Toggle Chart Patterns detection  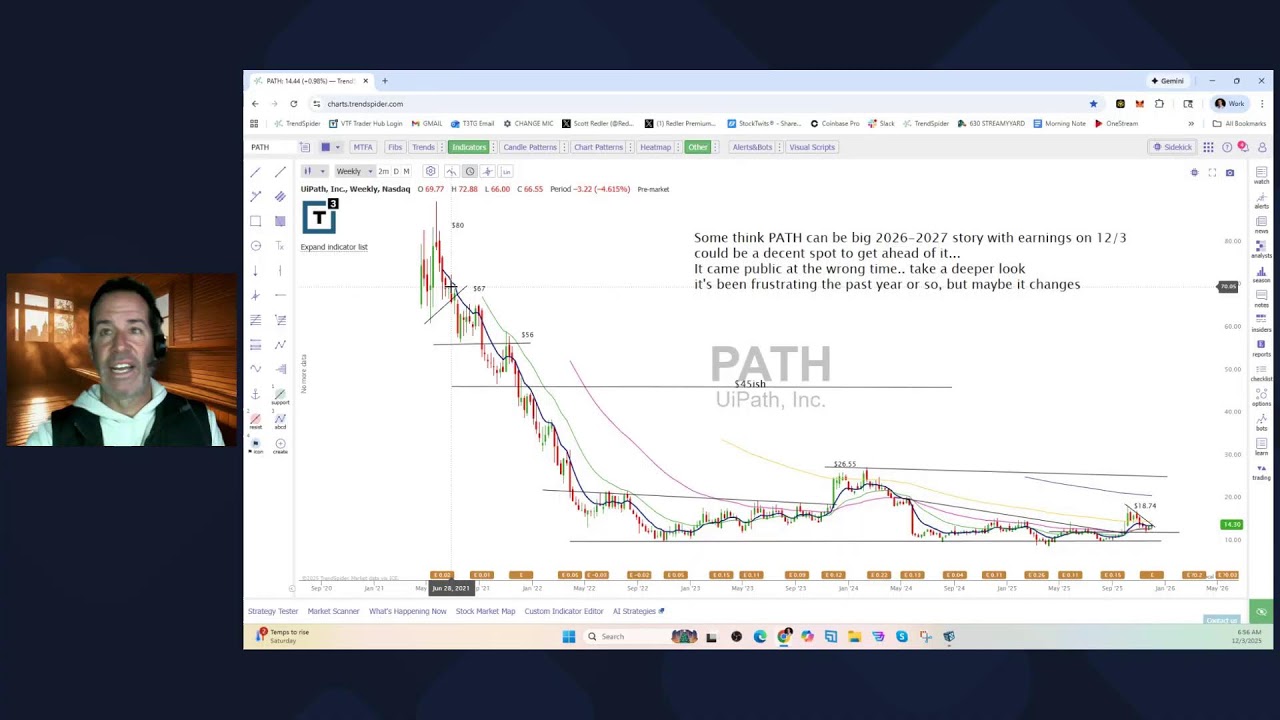(x=598, y=147)
